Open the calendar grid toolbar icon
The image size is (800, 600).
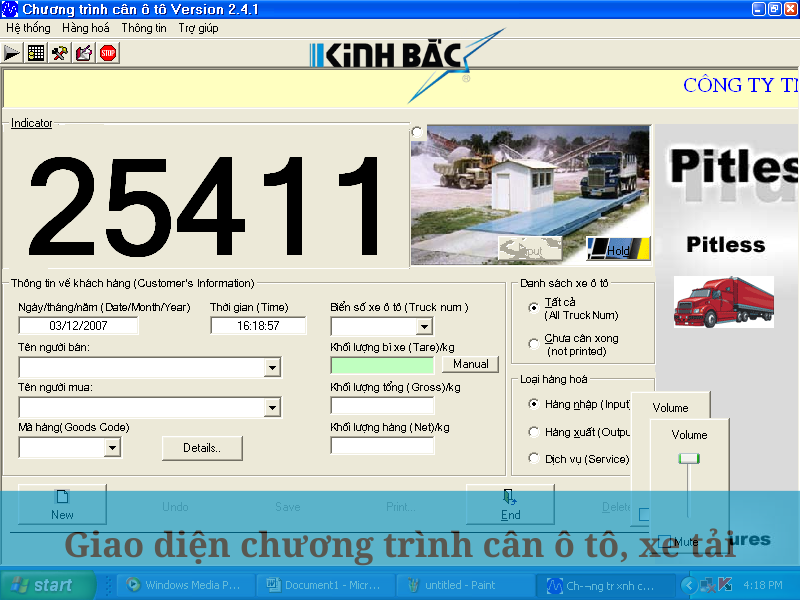coord(36,53)
